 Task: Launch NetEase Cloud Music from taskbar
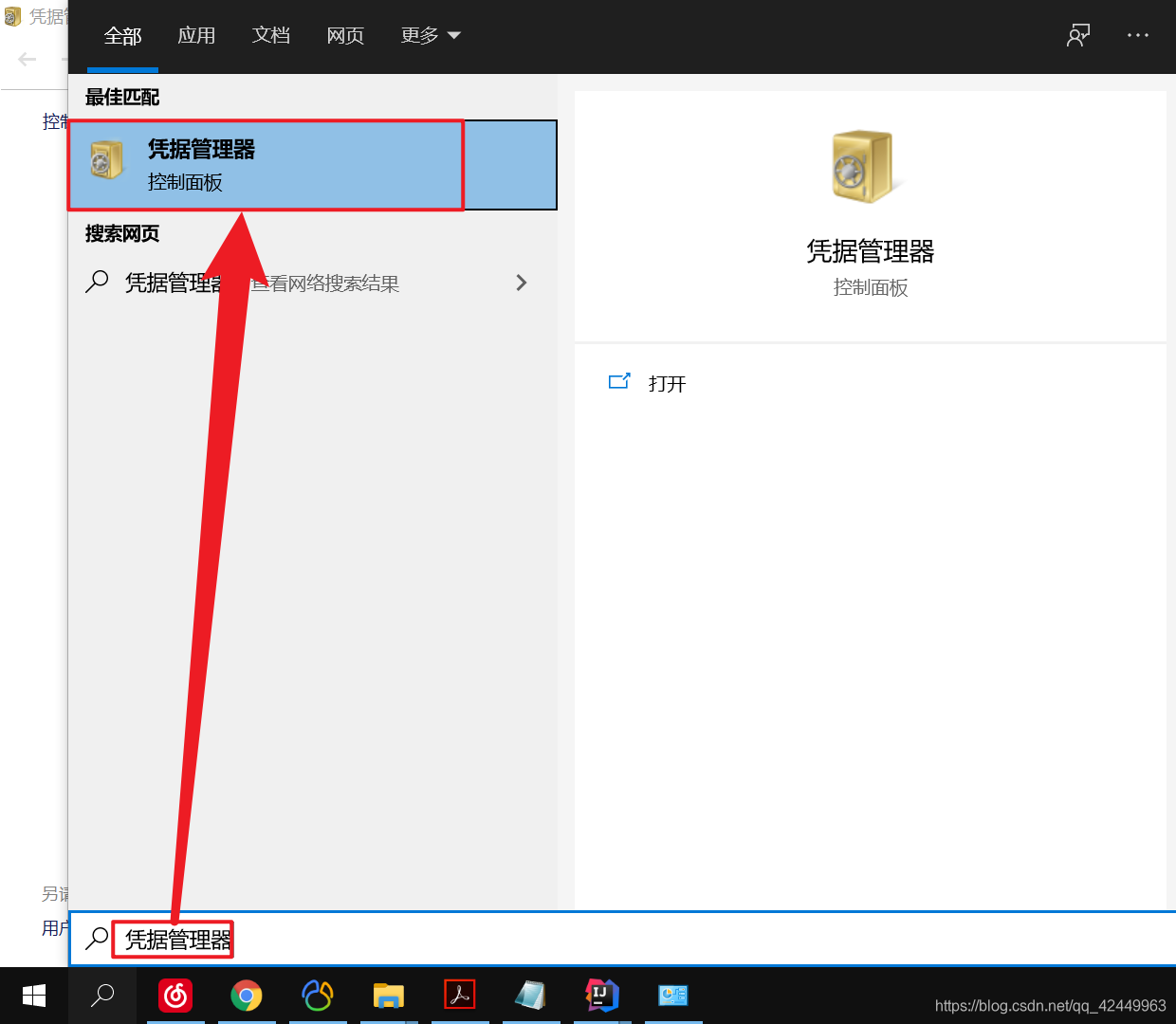click(175, 996)
